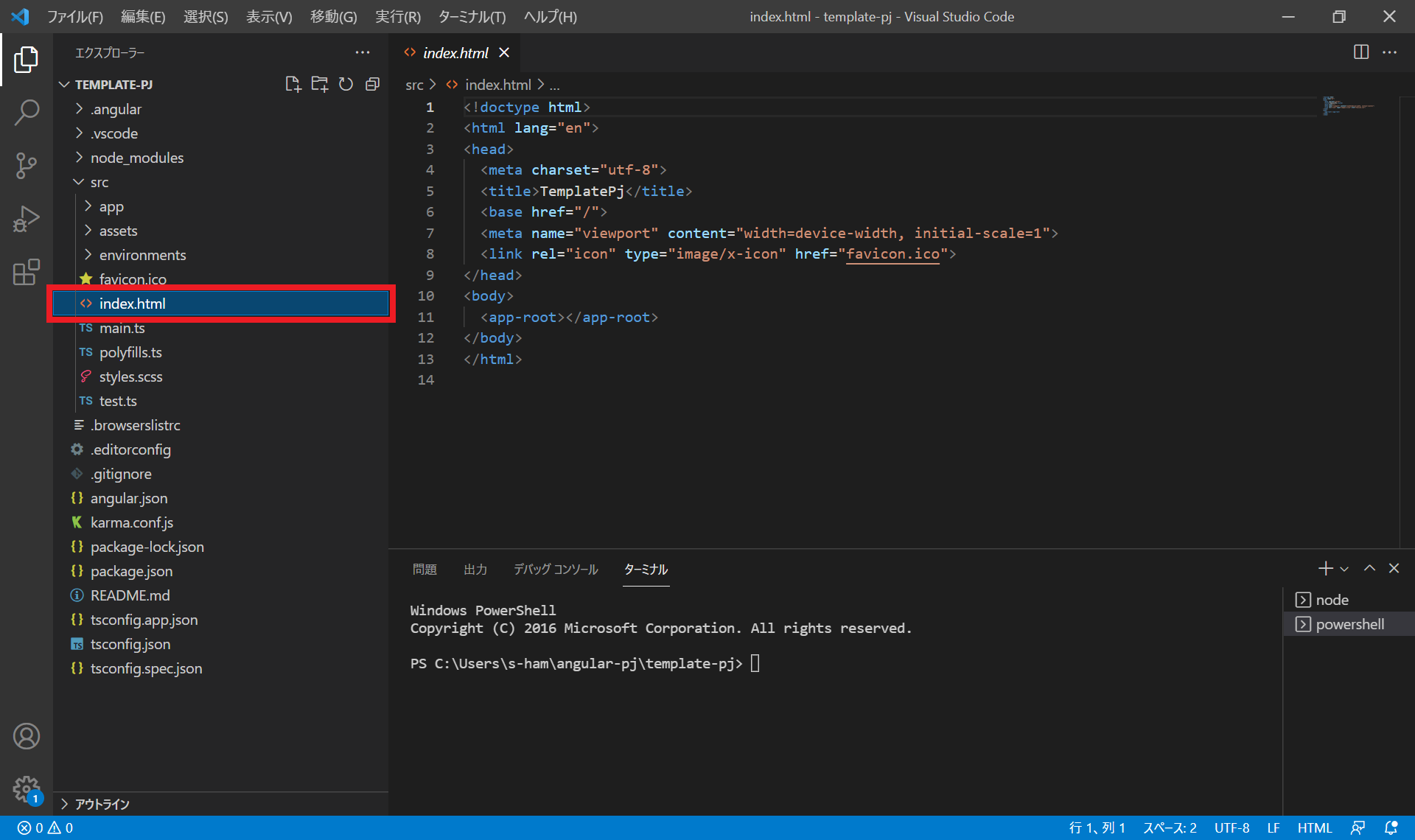Viewport: 1415px width, 840px height.
Task: Click the UTF-8 encoding in status bar
Action: tap(1231, 827)
